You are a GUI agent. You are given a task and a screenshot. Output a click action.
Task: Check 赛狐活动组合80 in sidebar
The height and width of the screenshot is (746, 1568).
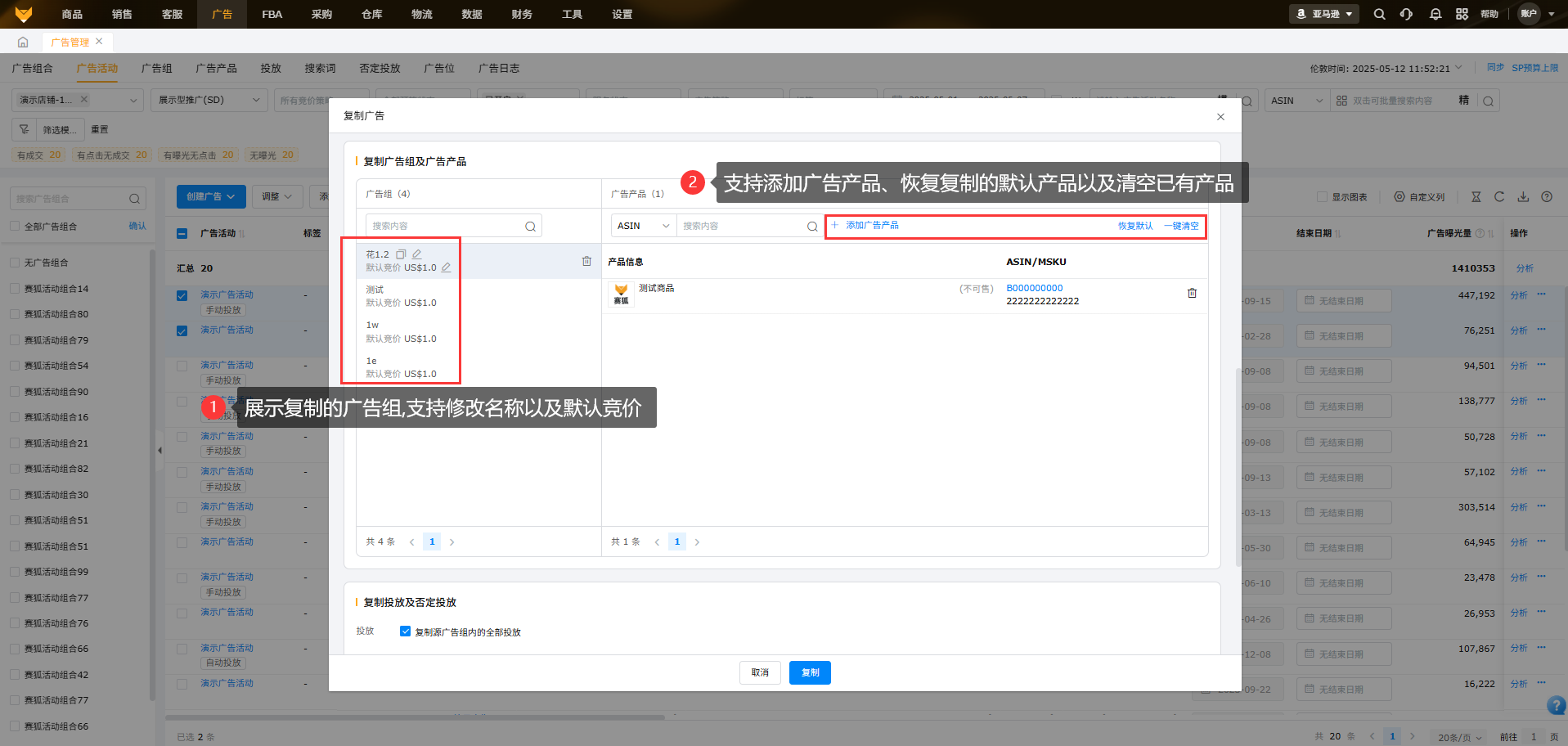point(15,314)
